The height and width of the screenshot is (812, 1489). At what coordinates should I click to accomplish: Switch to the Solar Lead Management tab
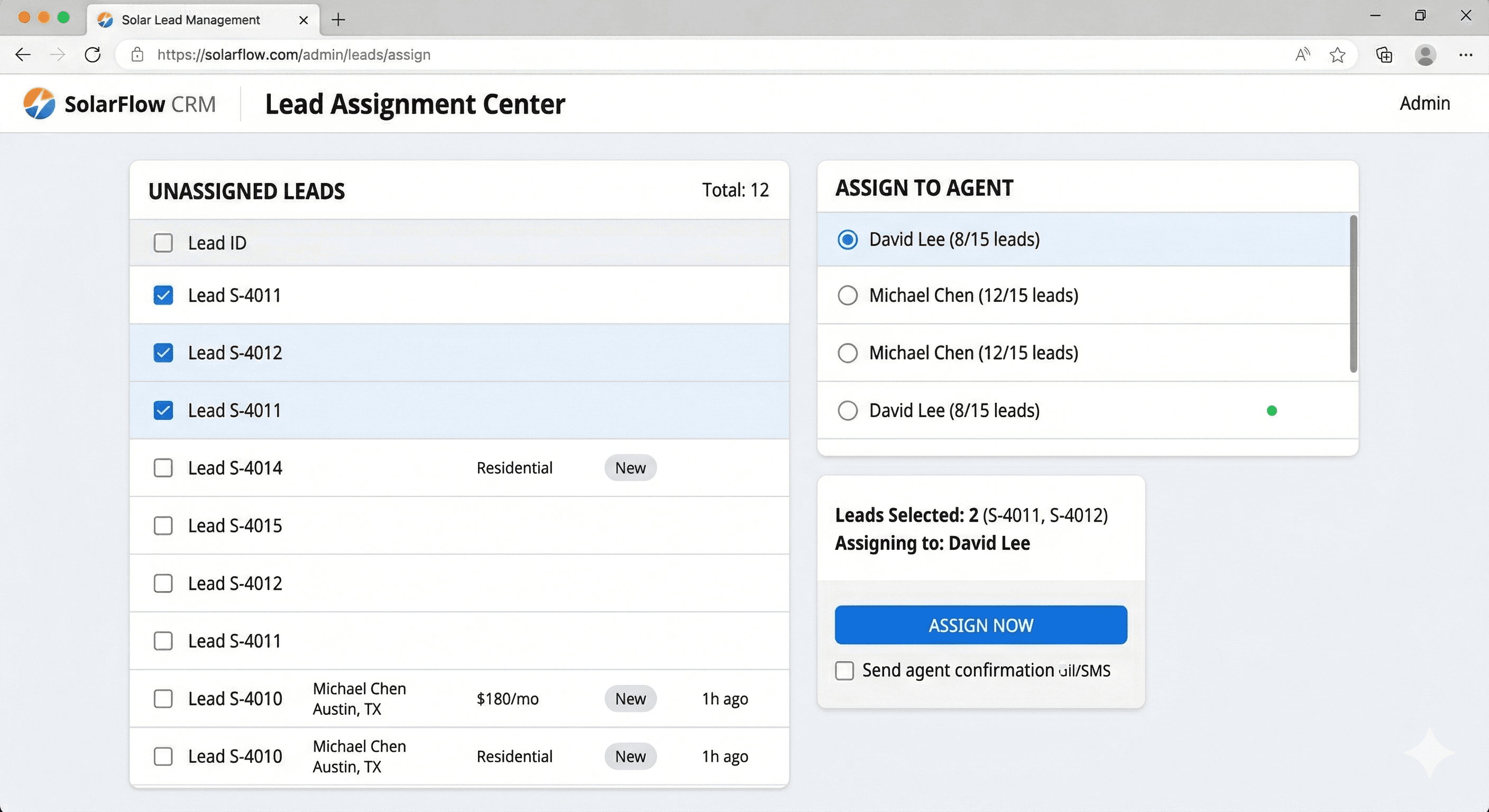pyautogui.click(x=191, y=20)
